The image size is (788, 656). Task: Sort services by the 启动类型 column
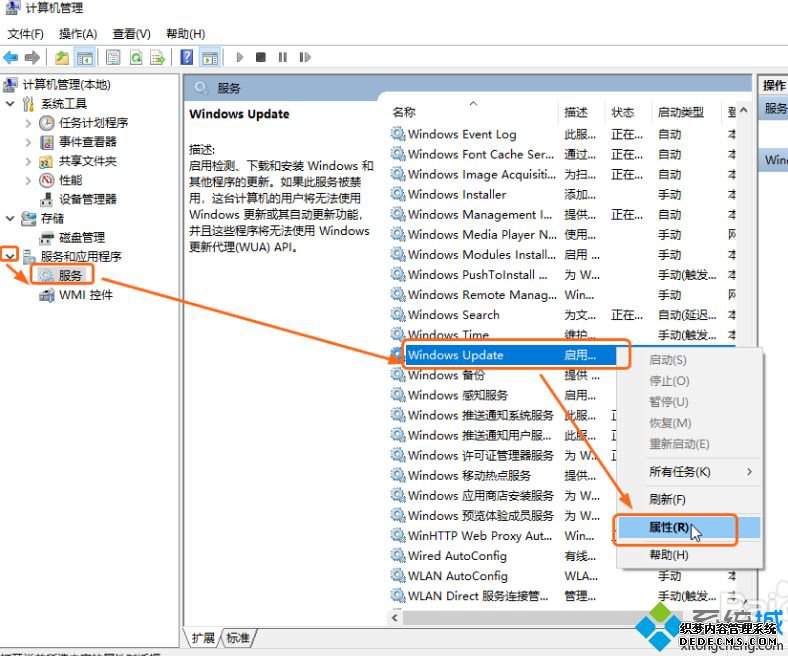(680, 112)
